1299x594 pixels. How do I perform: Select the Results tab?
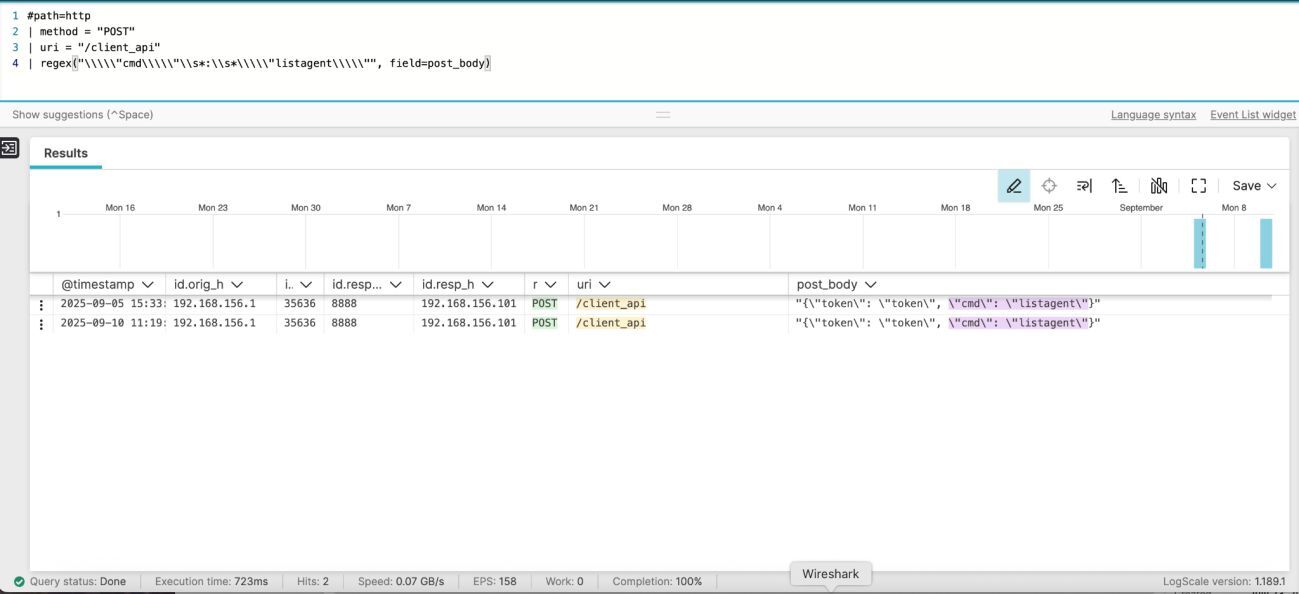click(66, 153)
